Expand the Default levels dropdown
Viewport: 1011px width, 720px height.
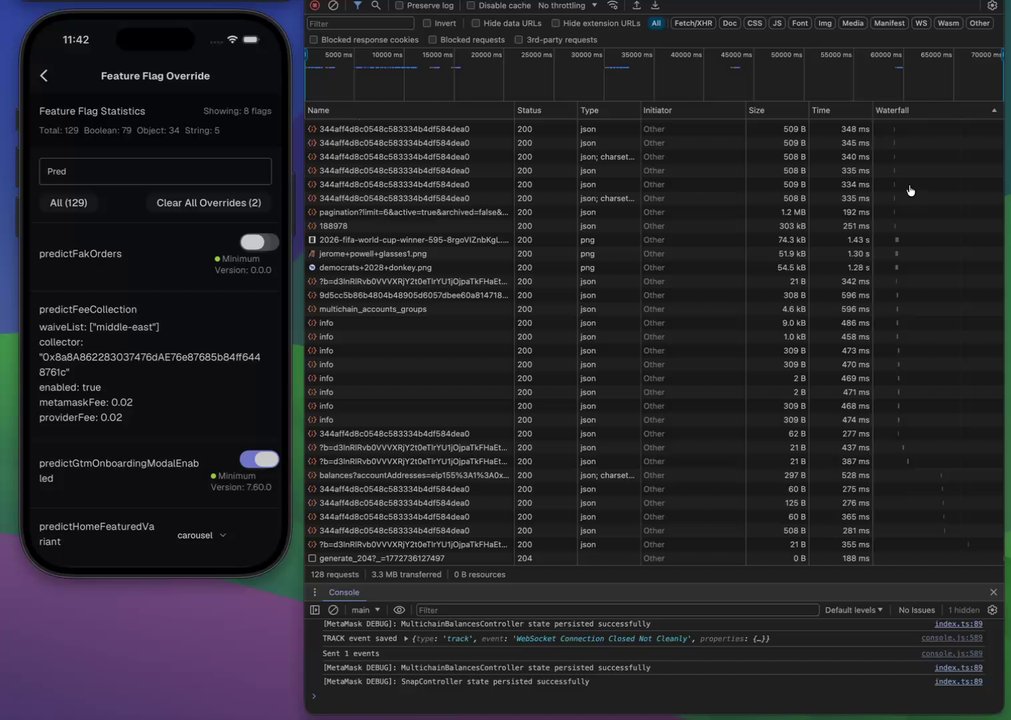click(853, 610)
